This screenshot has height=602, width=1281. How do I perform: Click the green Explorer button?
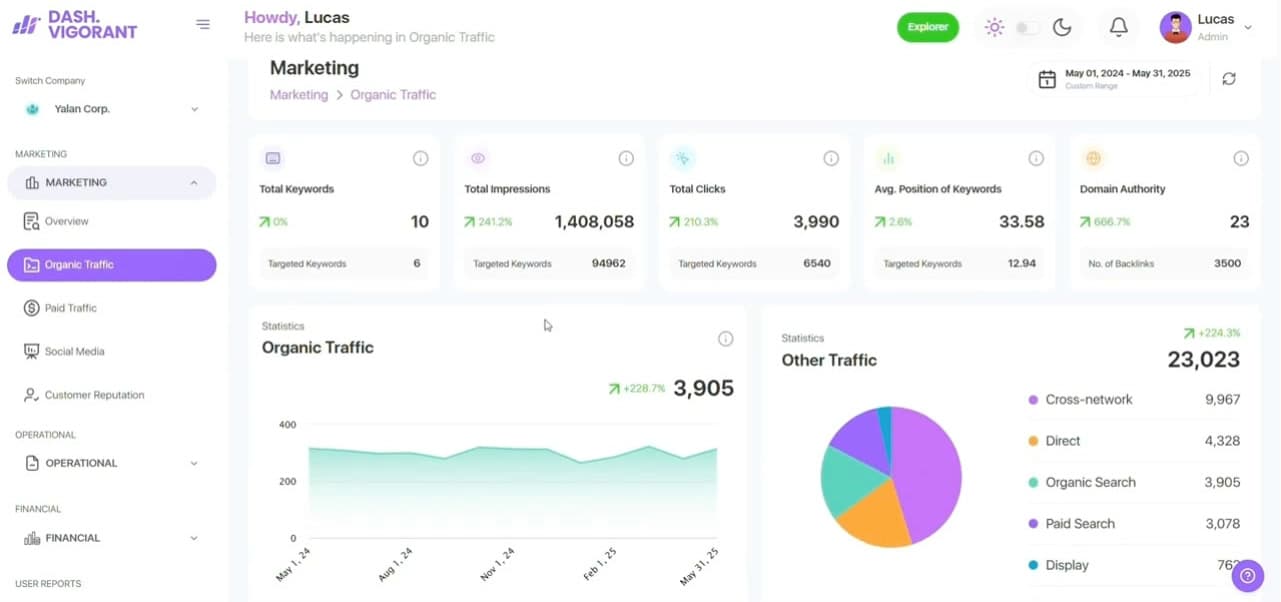click(x=928, y=27)
